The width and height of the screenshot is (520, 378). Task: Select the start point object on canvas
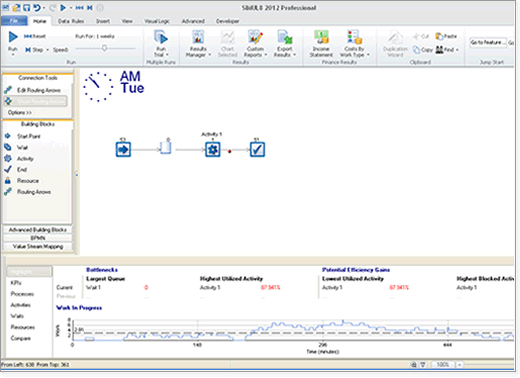coord(123,149)
